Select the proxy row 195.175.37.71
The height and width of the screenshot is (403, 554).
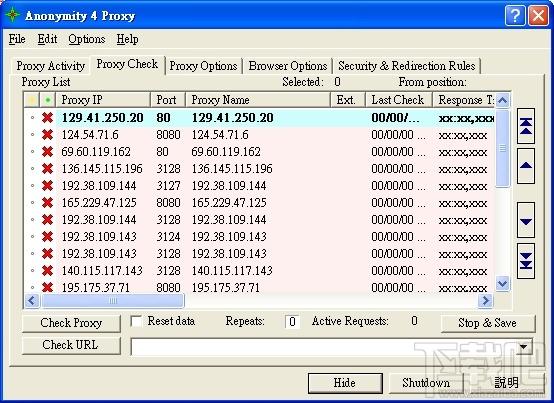click(260, 287)
